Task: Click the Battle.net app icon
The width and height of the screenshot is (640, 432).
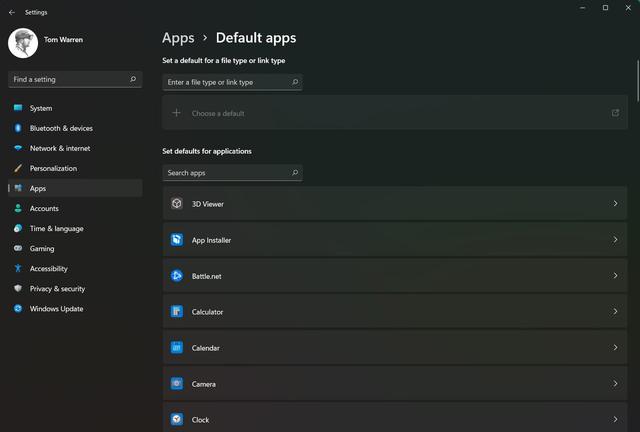Action: pyautogui.click(x=176, y=275)
